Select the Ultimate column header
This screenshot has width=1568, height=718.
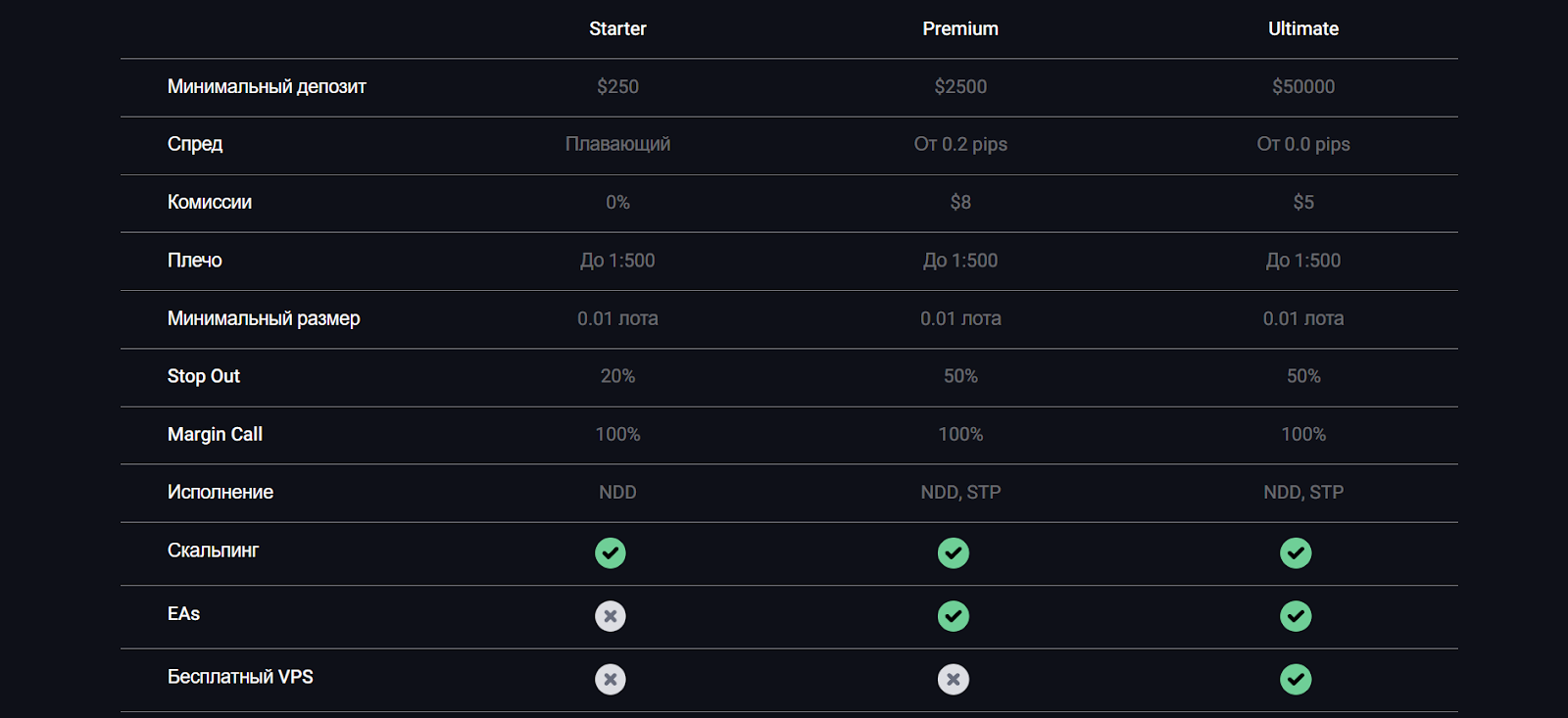pos(1303,29)
